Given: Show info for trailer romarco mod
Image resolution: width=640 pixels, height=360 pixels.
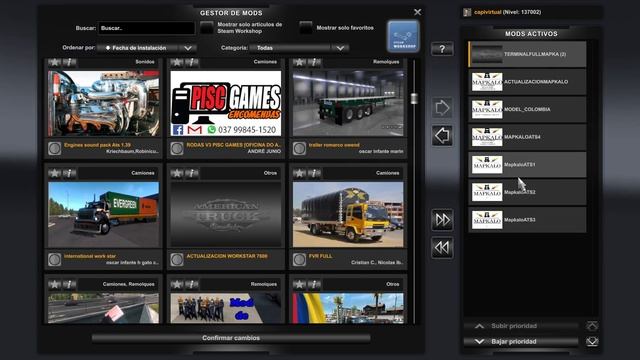Looking at the screenshot, I should (314, 62).
